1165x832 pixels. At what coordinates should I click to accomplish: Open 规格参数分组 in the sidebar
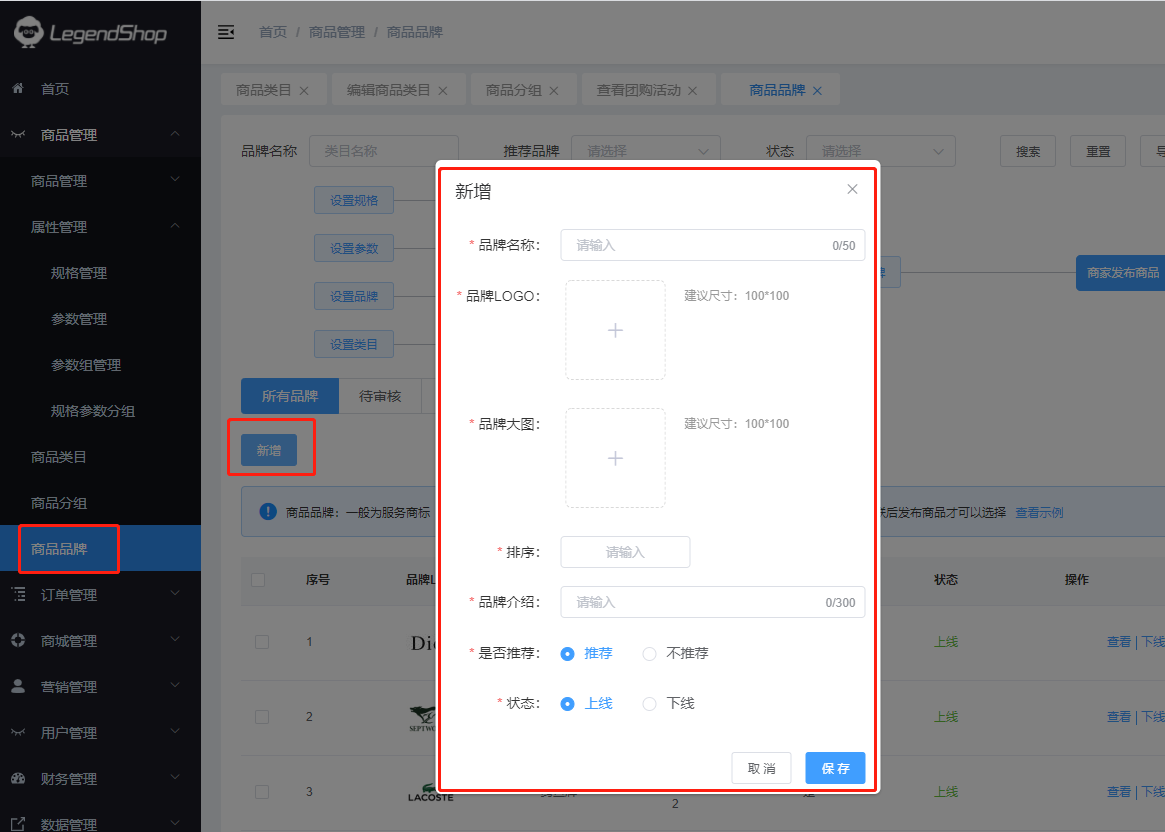(x=93, y=411)
